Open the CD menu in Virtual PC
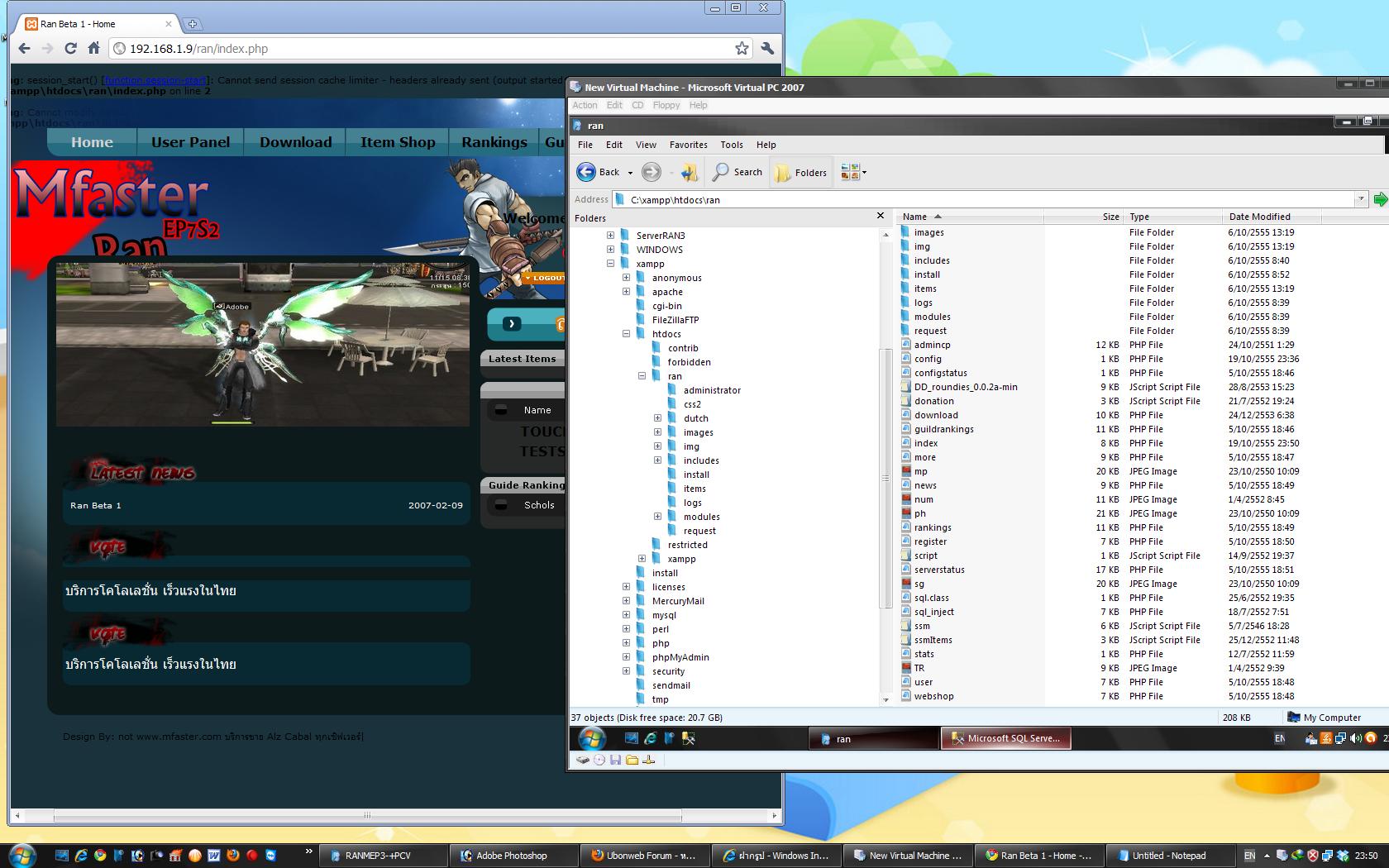The image size is (1389, 868). (637, 105)
